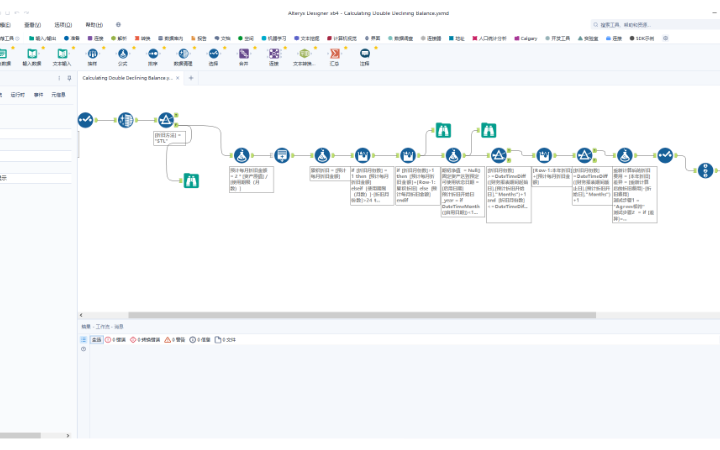The width and height of the screenshot is (720, 450).
Task: Open the 转换 (Transform) tool category
Action: [142, 39]
